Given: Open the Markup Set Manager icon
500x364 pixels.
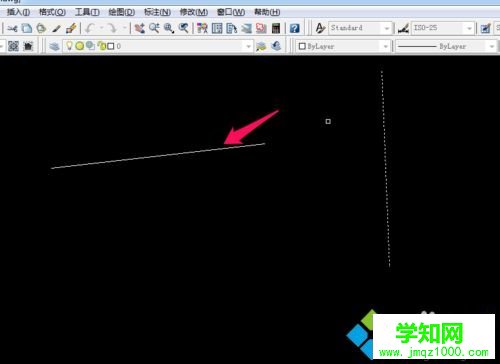Looking at the screenshot, I should tap(261, 28).
